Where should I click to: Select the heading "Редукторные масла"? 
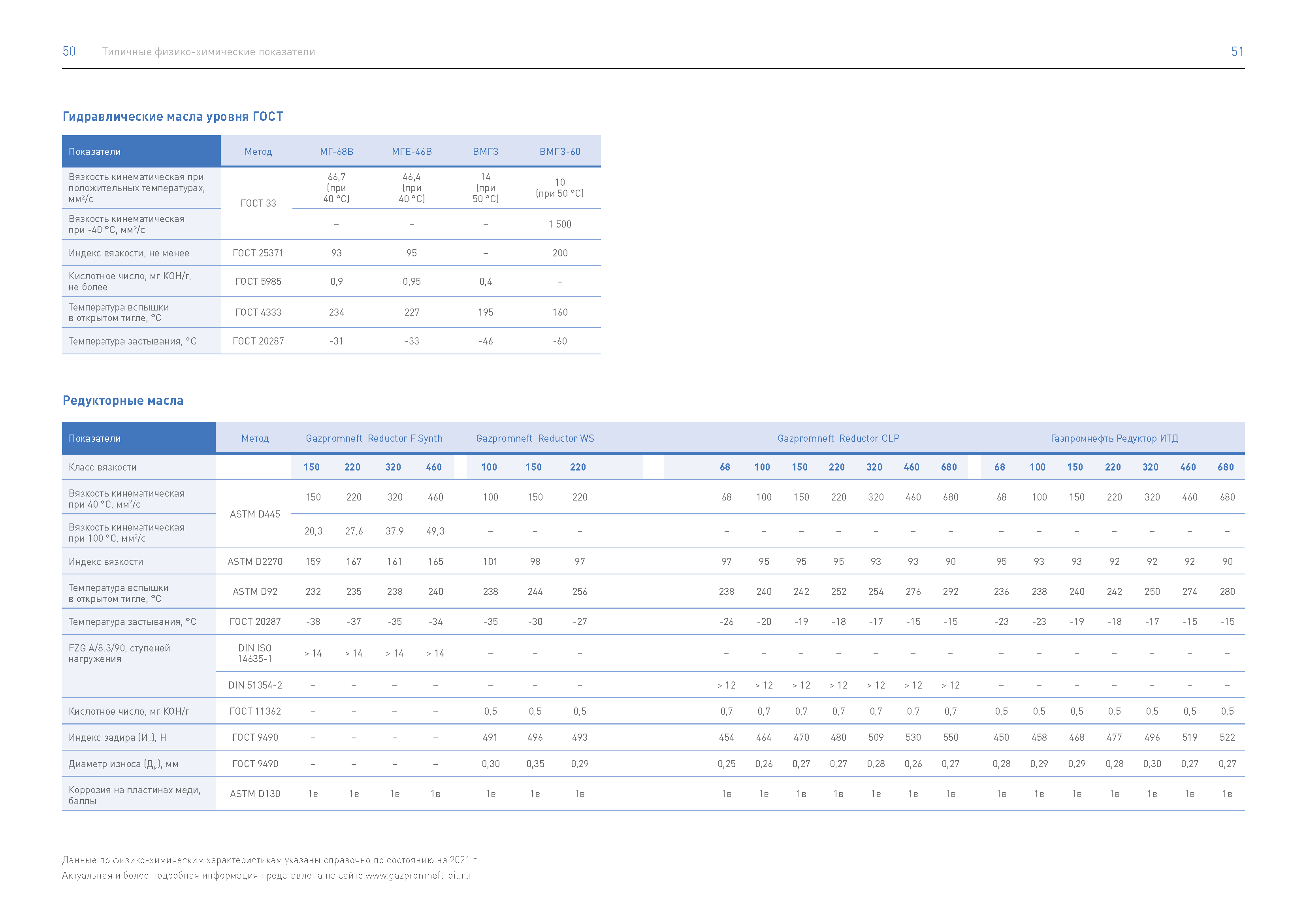pos(123,401)
